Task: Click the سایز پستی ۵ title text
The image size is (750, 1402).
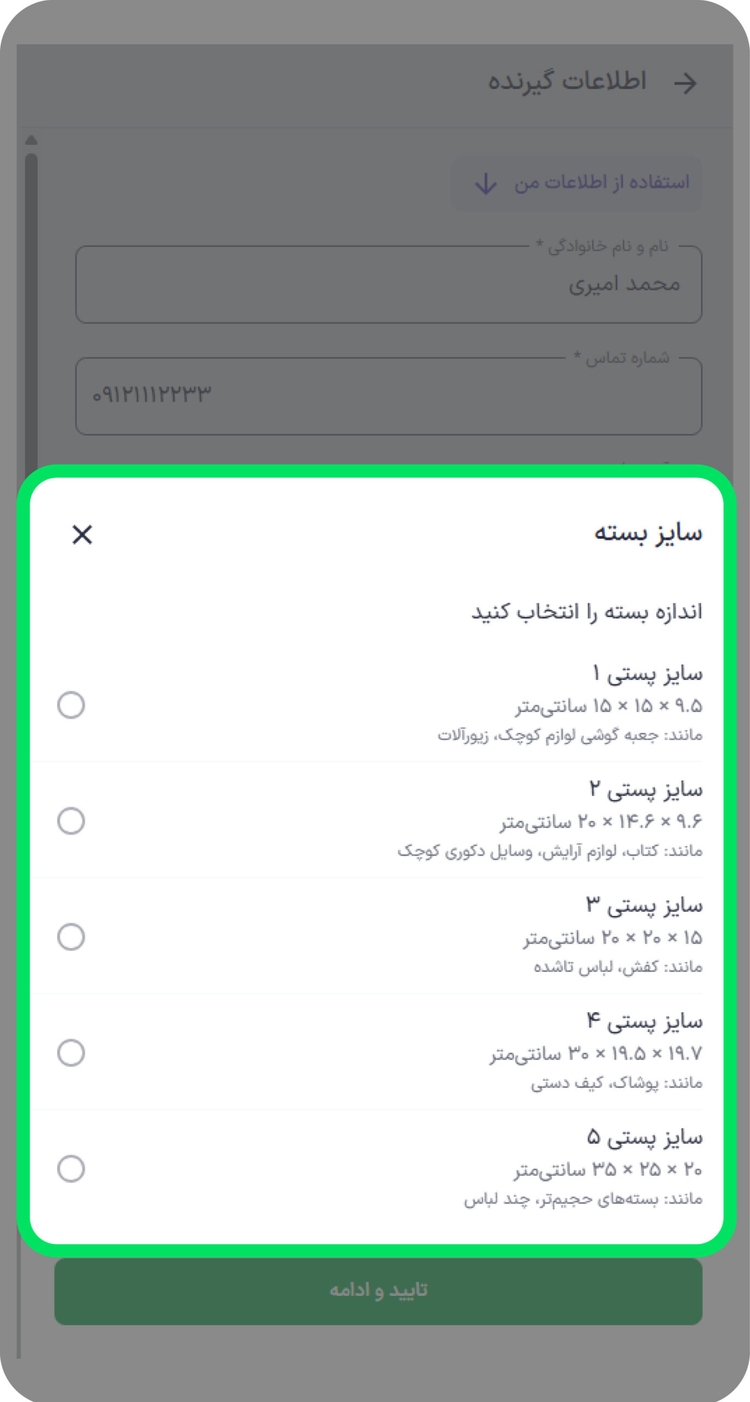Action: coord(644,1137)
